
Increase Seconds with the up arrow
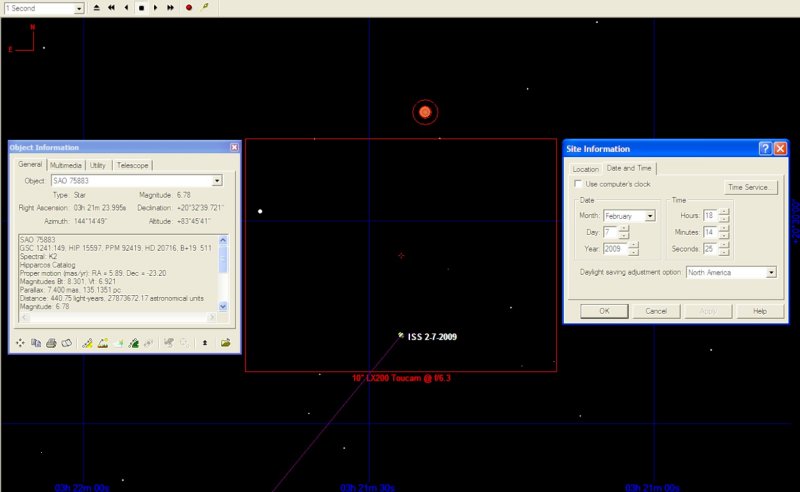[x=724, y=246]
